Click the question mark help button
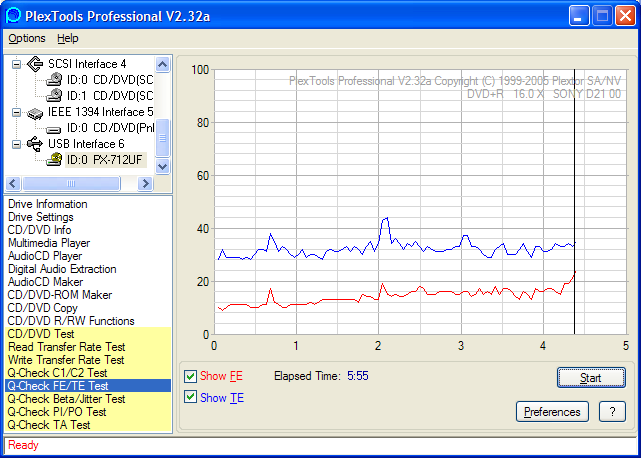This screenshot has width=641, height=458. pos(612,412)
